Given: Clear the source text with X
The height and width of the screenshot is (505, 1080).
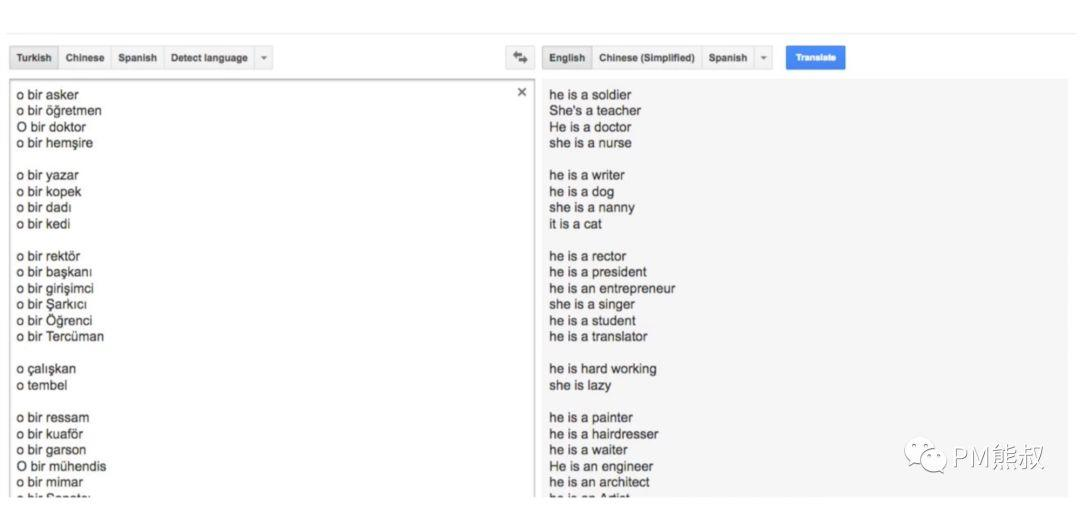Looking at the screenshot, I should [521, 92].
